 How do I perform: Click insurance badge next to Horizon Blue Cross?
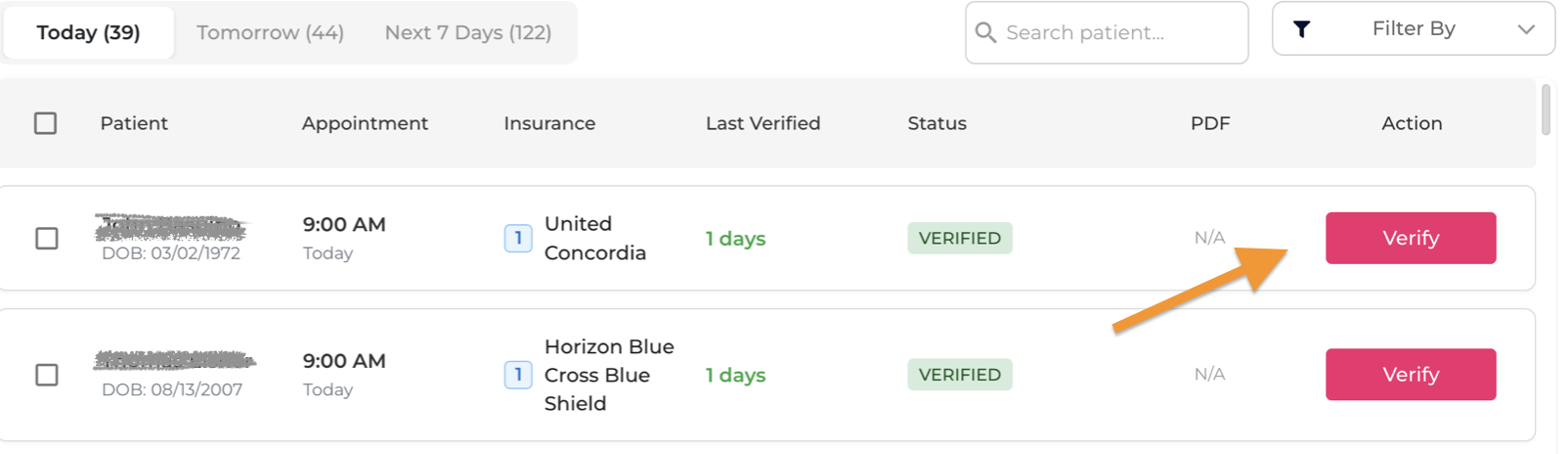[518, 375]
